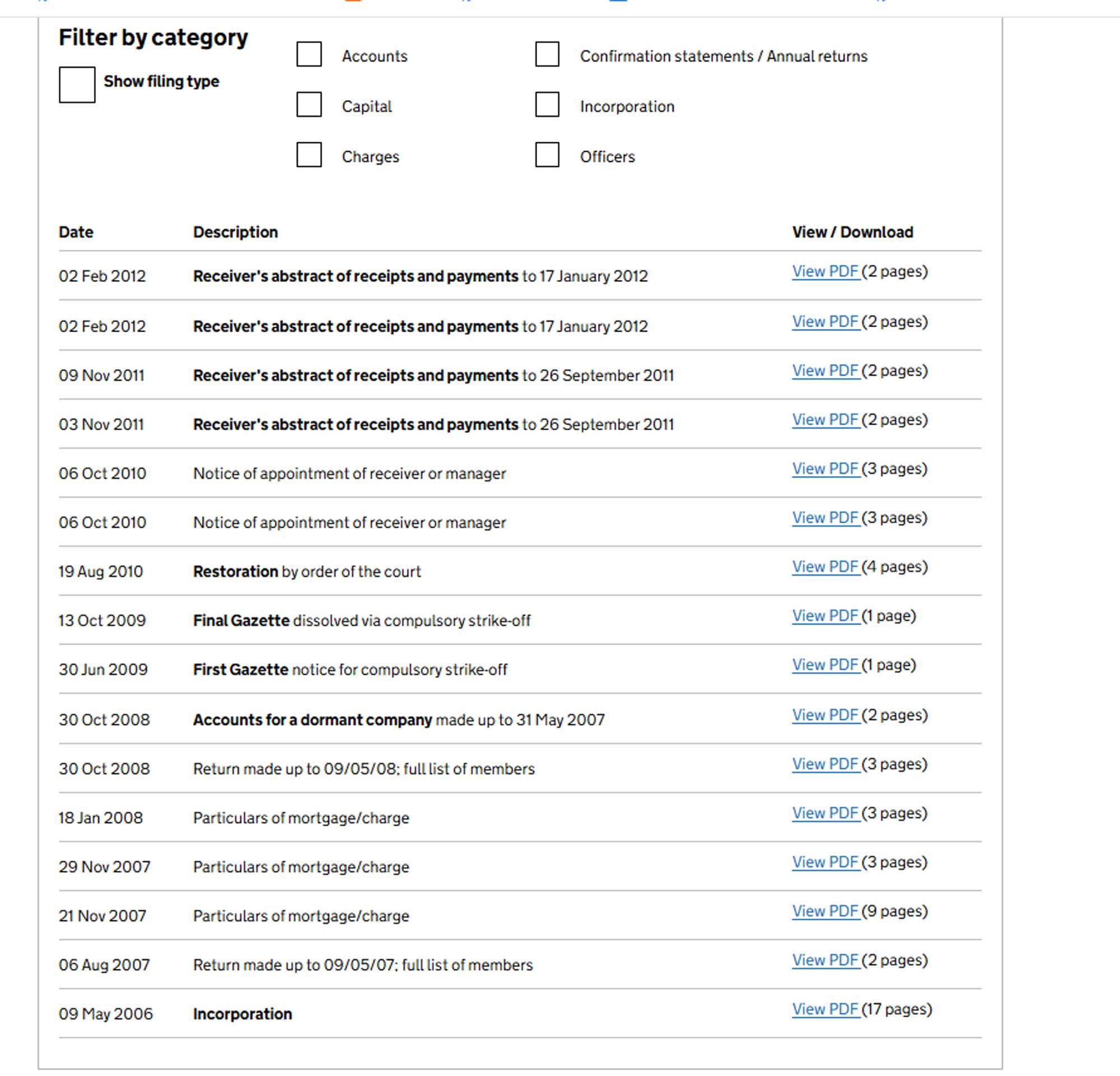Tick the Confirmation statements / Annual returns checkbox

coord(548,54)
